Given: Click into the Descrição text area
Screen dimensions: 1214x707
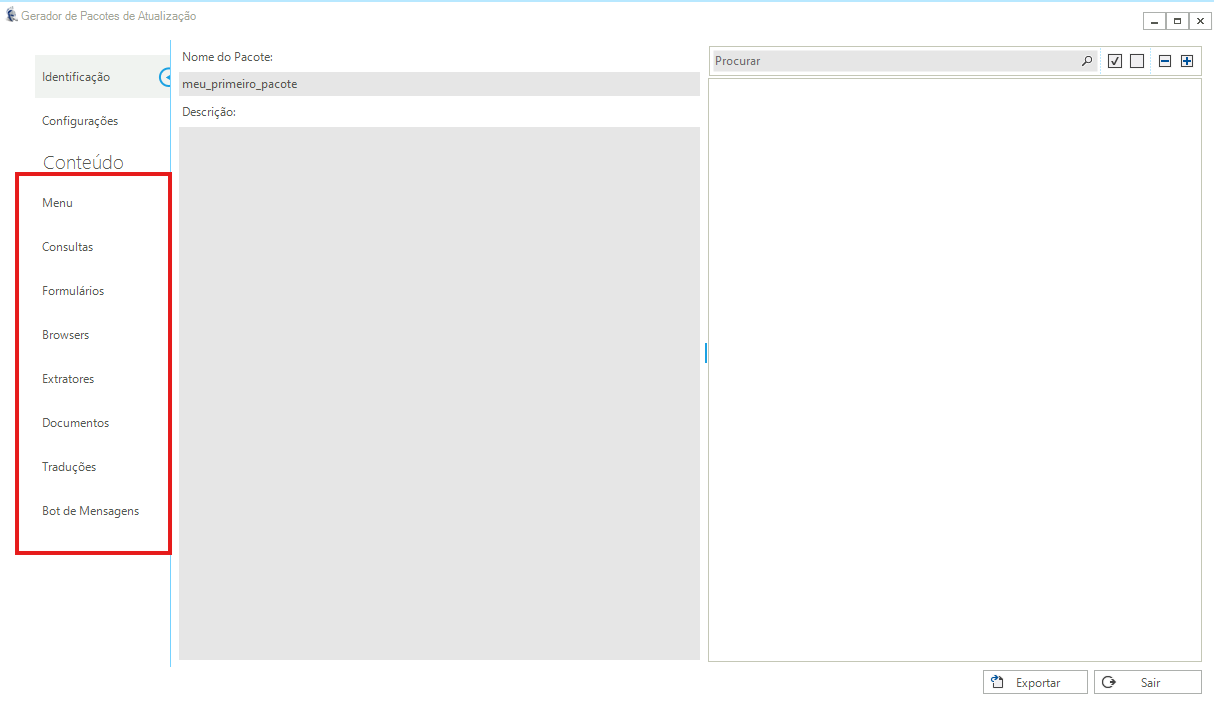Looking at the screenshot, I should point(439,392).
